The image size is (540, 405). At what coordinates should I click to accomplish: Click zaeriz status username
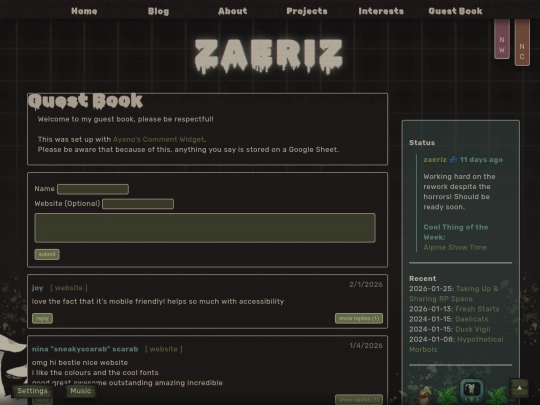pyautogui.click(x=435, y=160)
